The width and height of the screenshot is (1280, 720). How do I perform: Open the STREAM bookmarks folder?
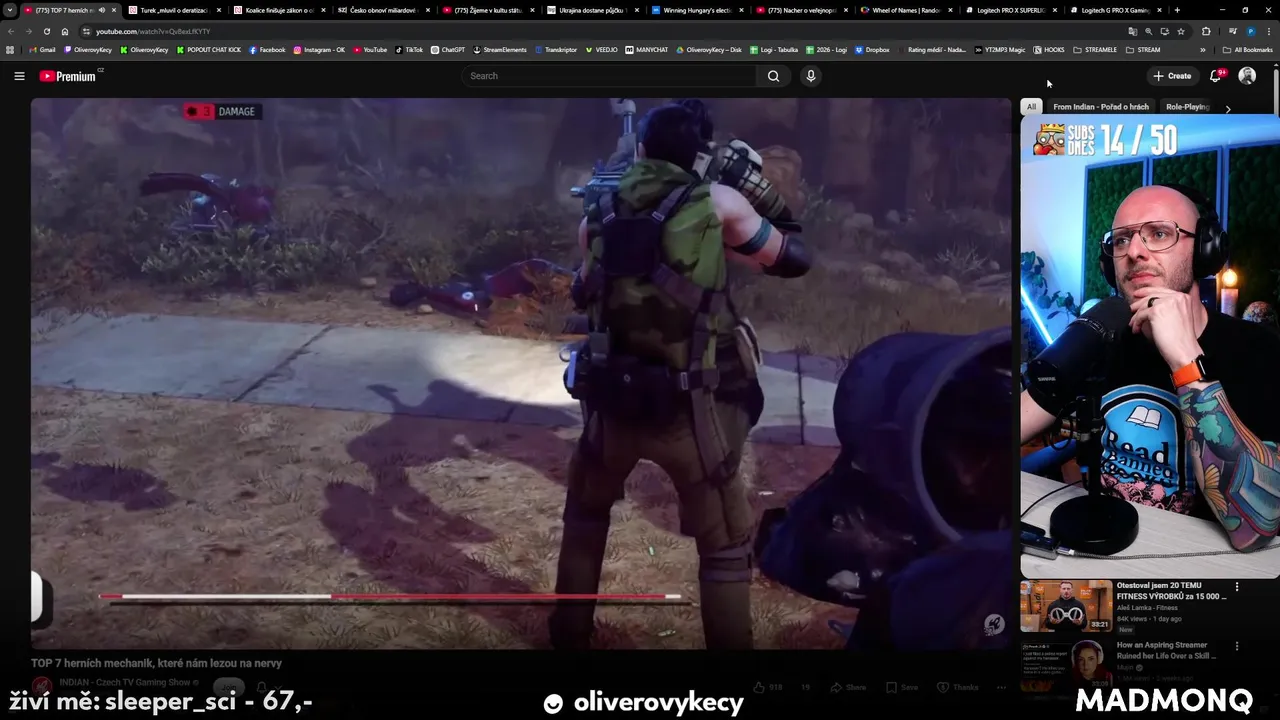coord(1143,50)
